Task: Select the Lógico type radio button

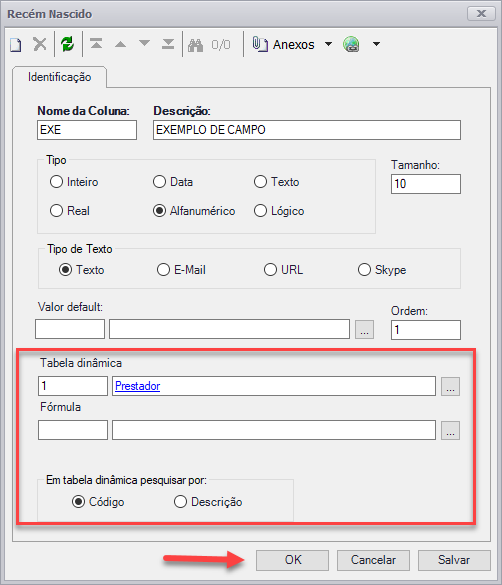Action: point(260,211)
